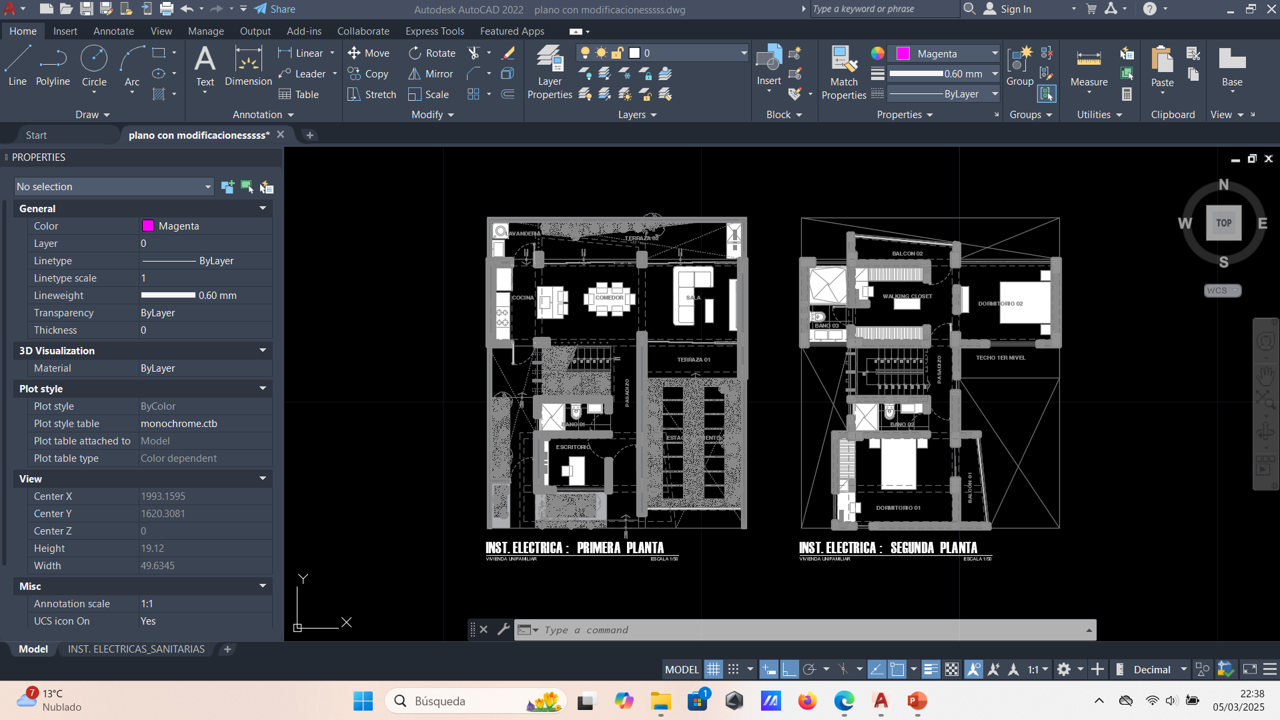This screenshot has width=1280, height=720.
Task: Select the Arc tool
Action: (x=132, y=66)
